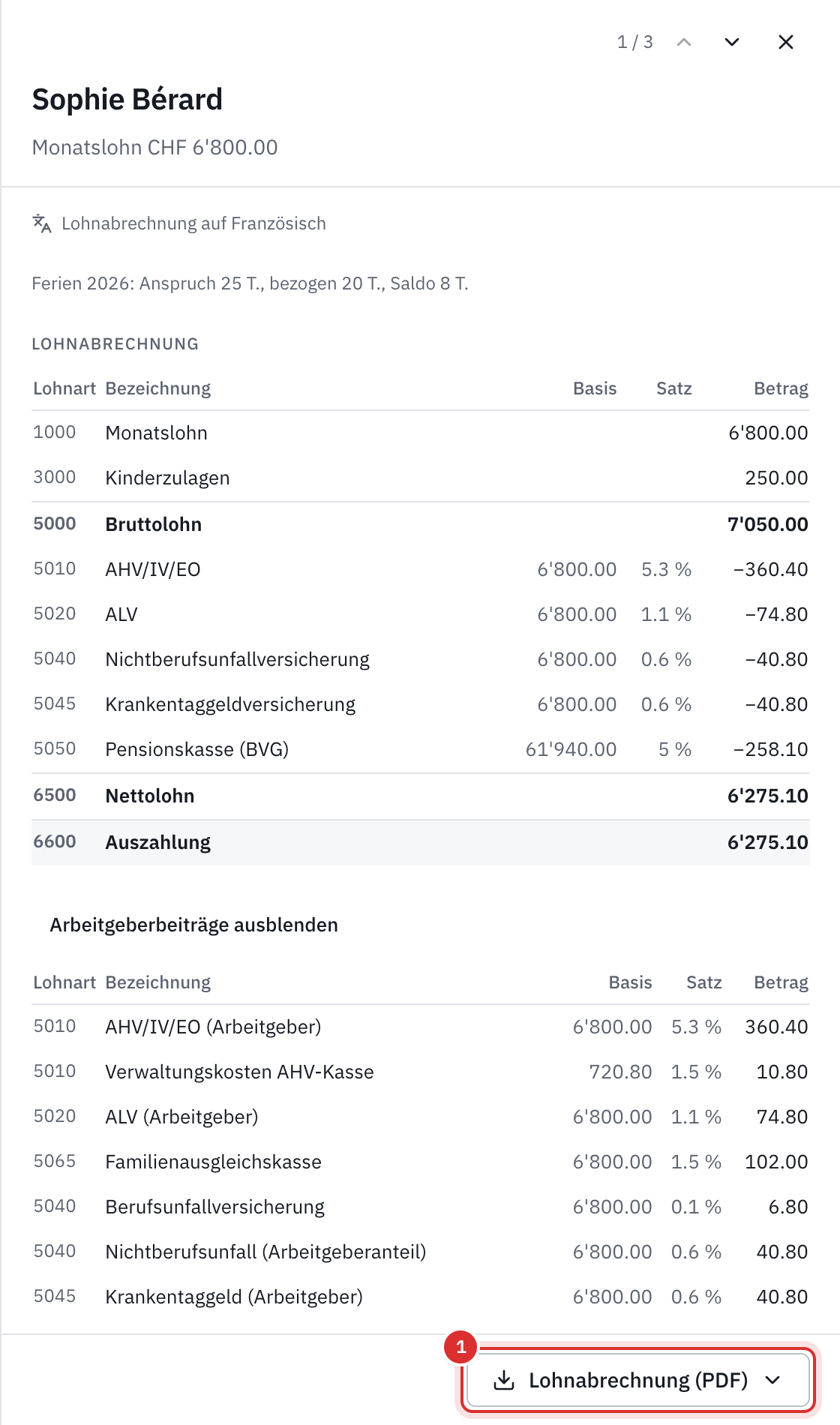
Task: Click the LOHNABRECHNUNG section heading
Action: pyautogui.click(x=115, y=344)
